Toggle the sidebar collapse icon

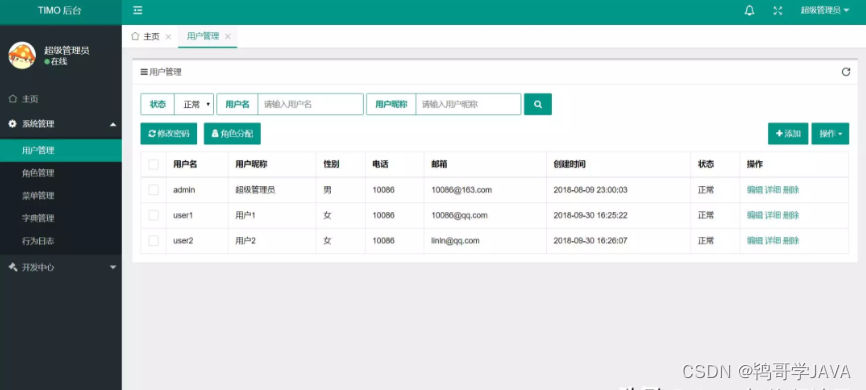(138, 10)
